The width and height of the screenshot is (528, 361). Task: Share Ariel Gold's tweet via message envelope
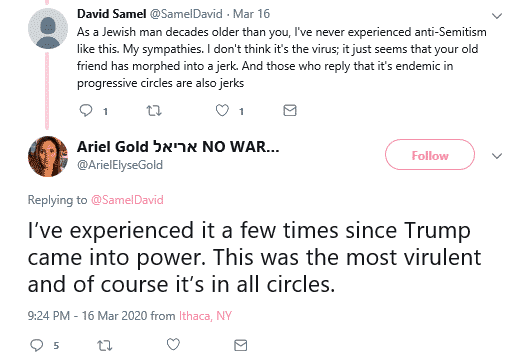coord(240,345)
